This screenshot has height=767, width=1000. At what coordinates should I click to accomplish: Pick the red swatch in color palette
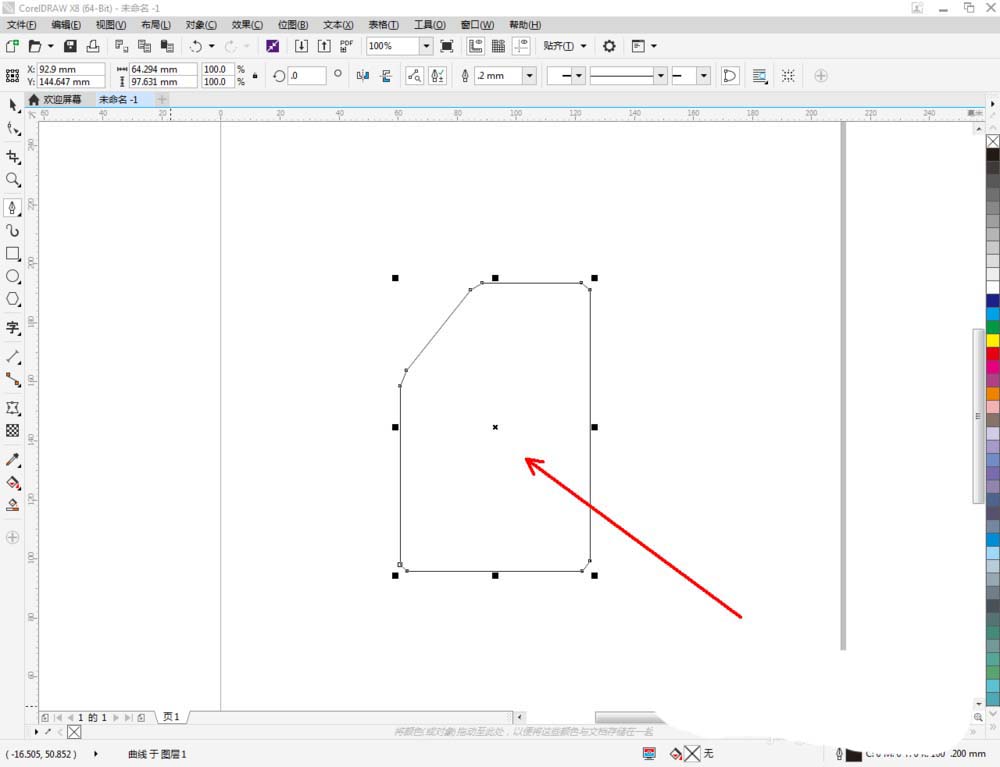point(992,353)
